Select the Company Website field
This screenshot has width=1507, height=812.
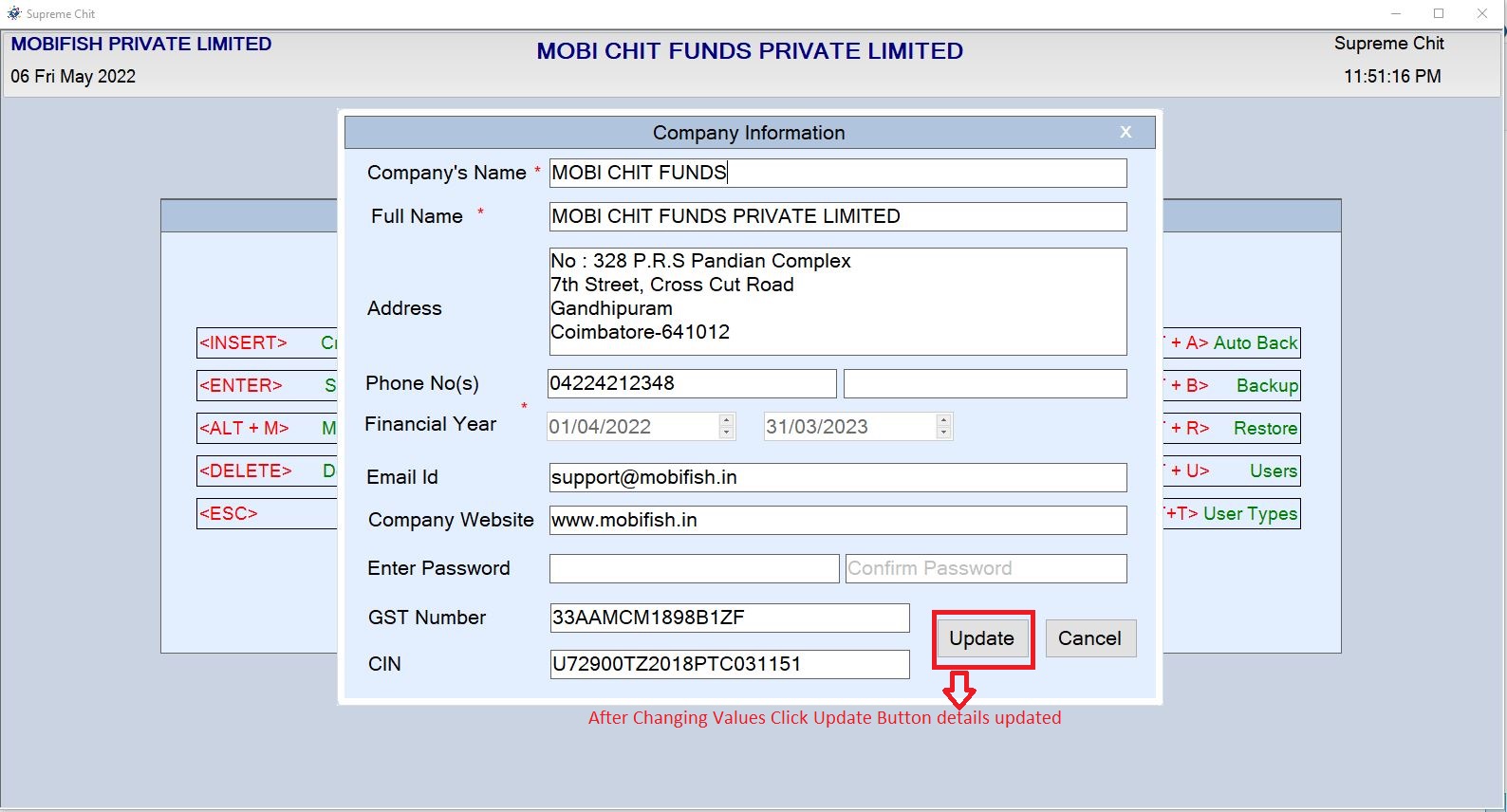pyautogui.click(x=835, y=520)
